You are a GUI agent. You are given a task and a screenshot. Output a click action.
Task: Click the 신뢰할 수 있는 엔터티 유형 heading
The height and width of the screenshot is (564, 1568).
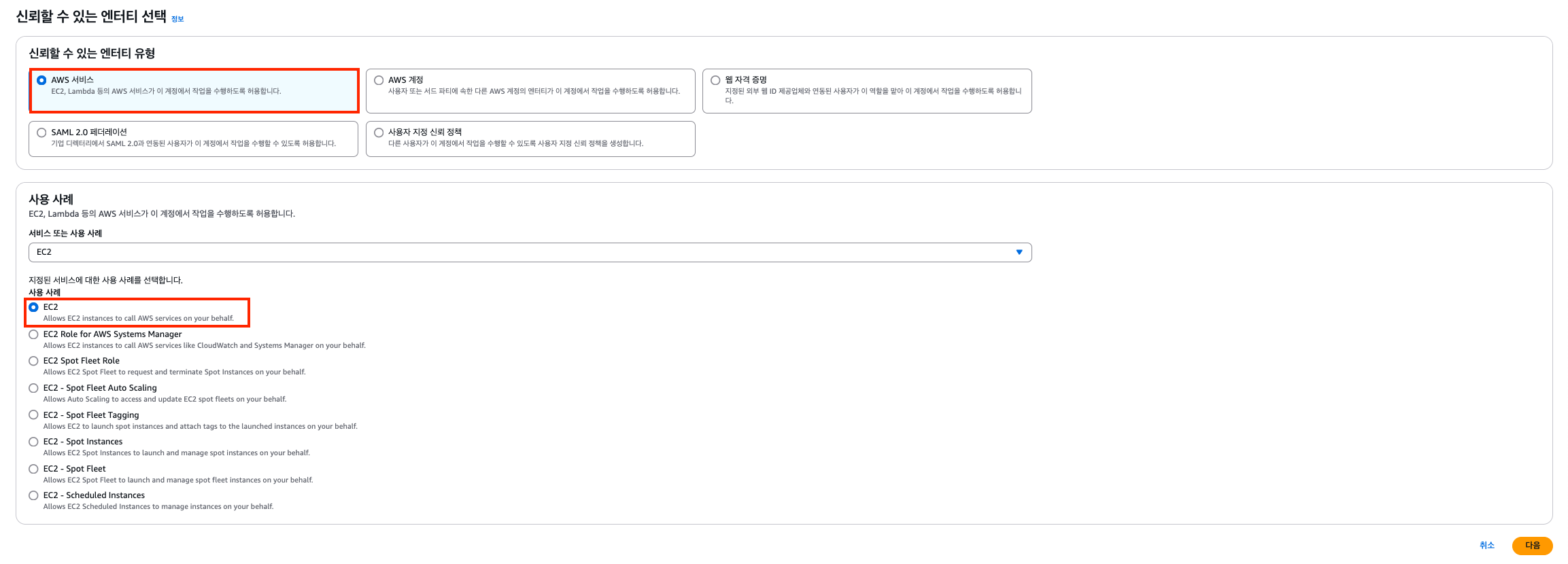click(92, 53)
